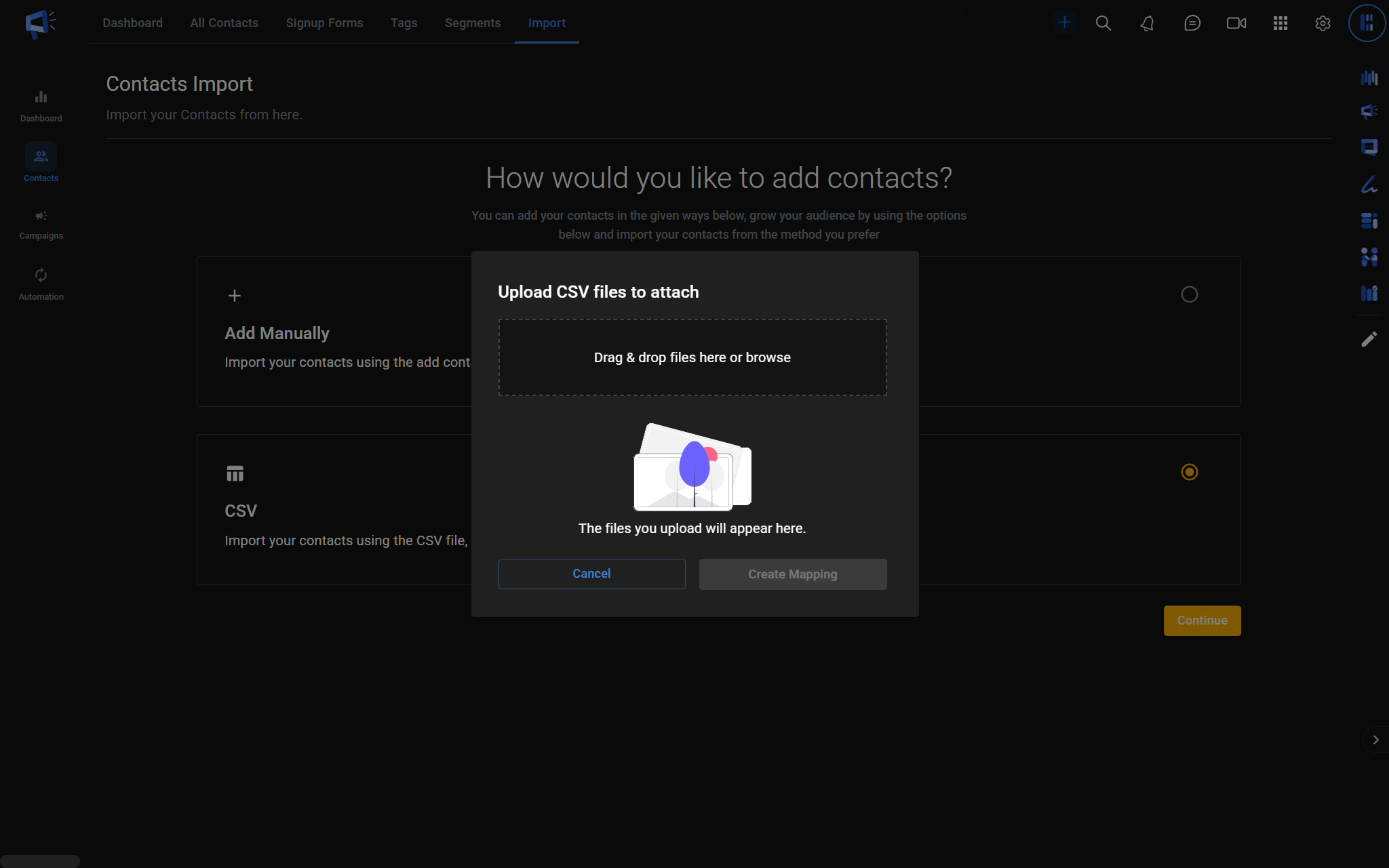1389x868 pixels.
Task: Click the blue plus add icon
Action: 1064,22
